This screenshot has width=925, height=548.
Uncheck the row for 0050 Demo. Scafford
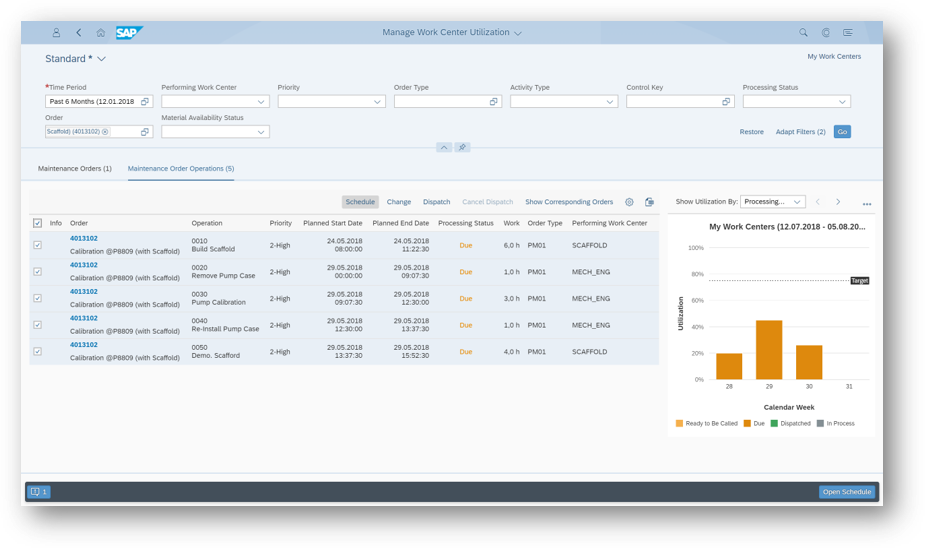point(37,351)
